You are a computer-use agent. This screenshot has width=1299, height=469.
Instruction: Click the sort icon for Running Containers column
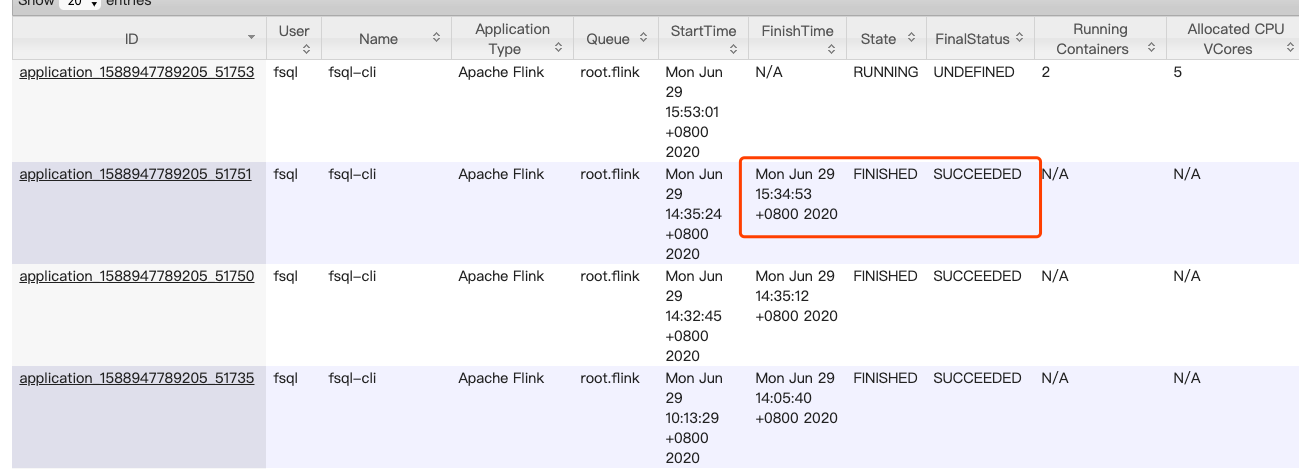[x=1152, y=48]
